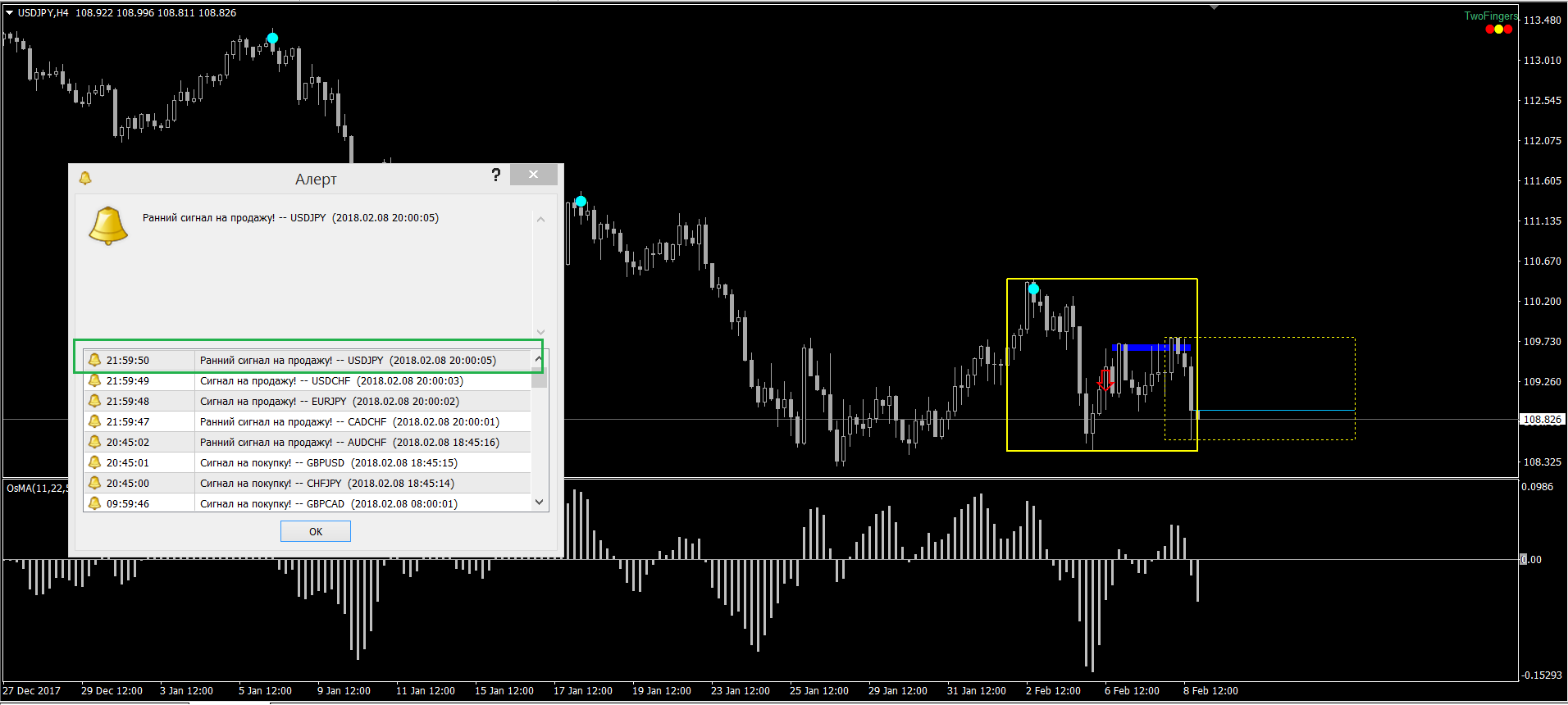Image resolution: width=1568 pixels, height=705 pixels.
Task: Click bell icon of the 21:59:50 alert row
Action: click(x=94, y=360)
